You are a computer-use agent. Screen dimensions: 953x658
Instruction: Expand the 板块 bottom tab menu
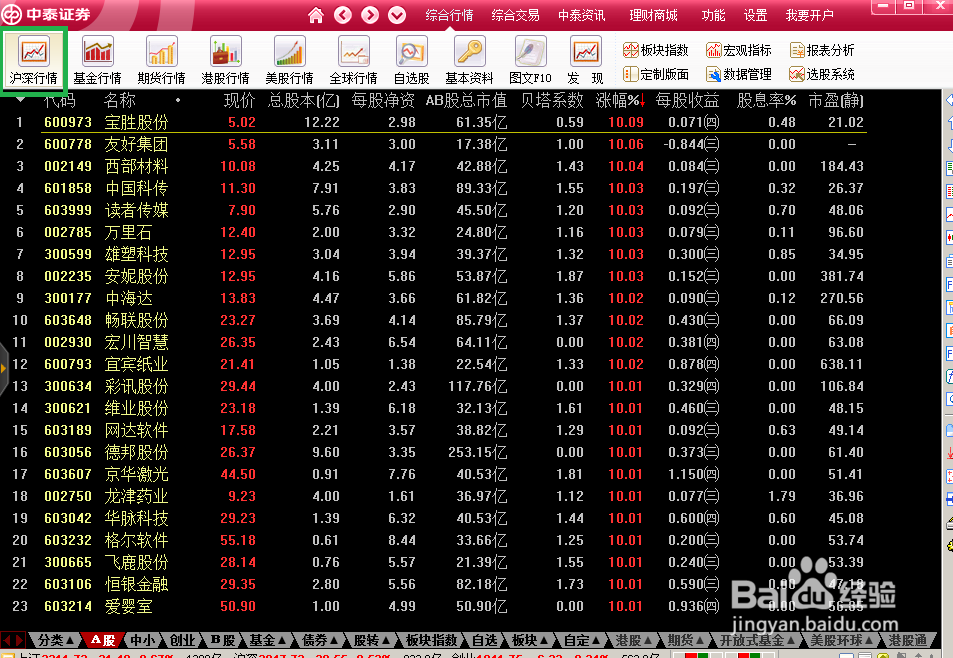tap(530, 640)
